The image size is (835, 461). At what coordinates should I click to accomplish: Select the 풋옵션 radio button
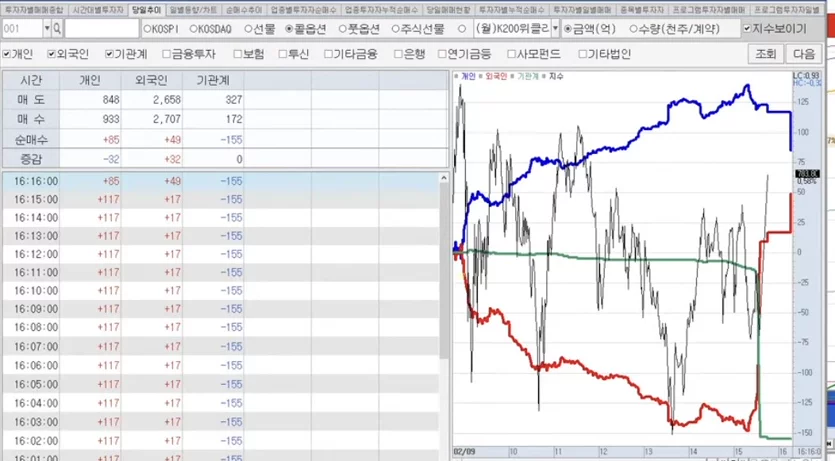(x=342, y=29)
